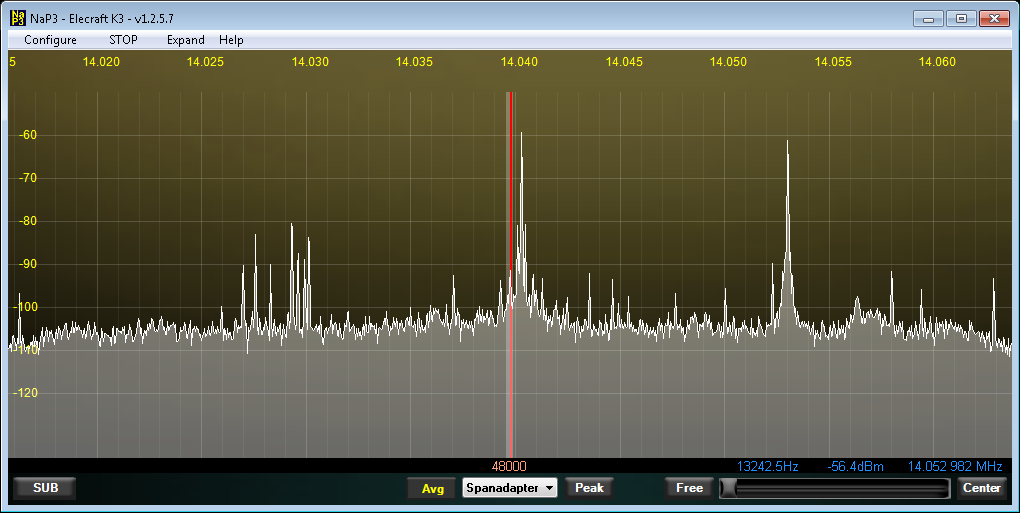Open the Configure menu
This screenshot has width=1020, height=513.
click(x=50, y=40)
